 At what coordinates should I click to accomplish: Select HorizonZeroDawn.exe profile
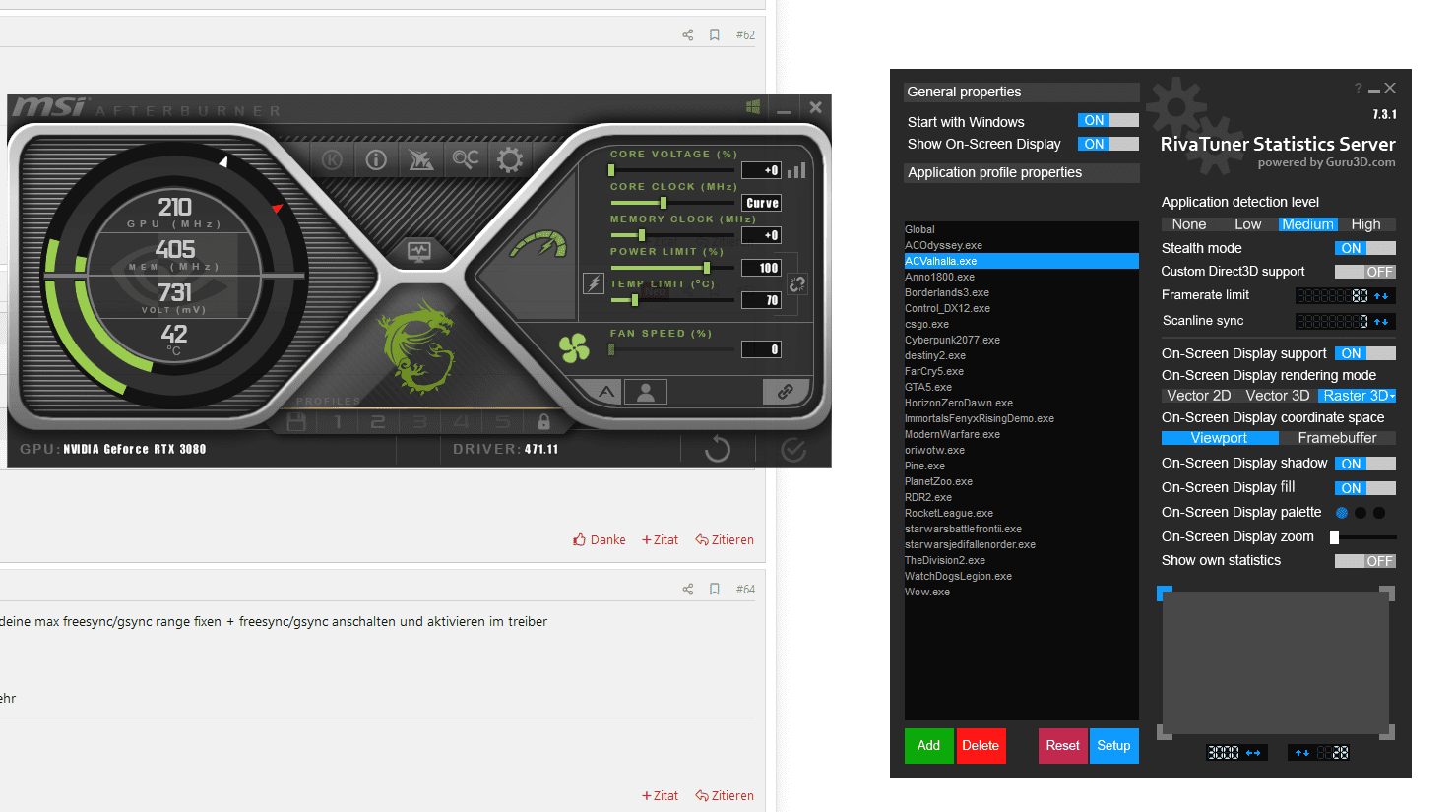coord(1021,403)
